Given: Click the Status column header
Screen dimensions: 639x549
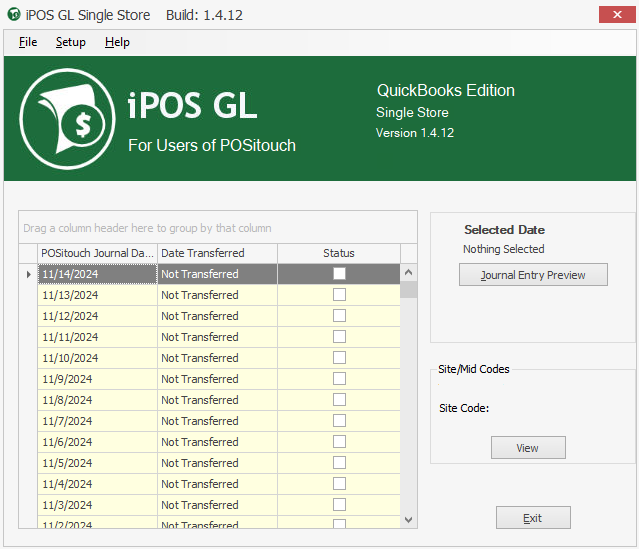Looking at the screenshot, I should (339, 253).
